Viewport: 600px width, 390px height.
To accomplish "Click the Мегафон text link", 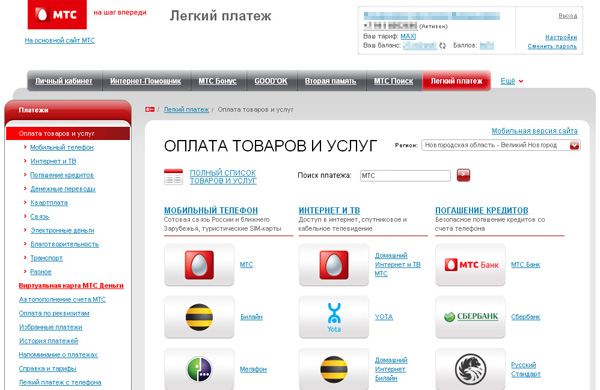I will point(253,369).
